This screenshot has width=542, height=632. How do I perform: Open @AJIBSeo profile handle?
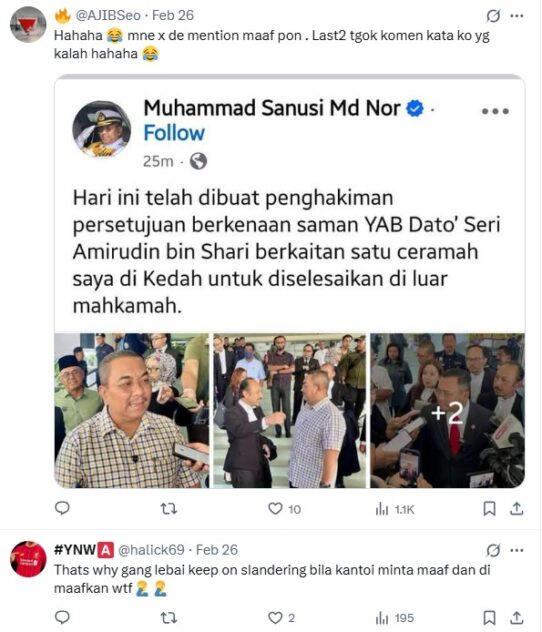pyautogui.click(x=108, y=15)
